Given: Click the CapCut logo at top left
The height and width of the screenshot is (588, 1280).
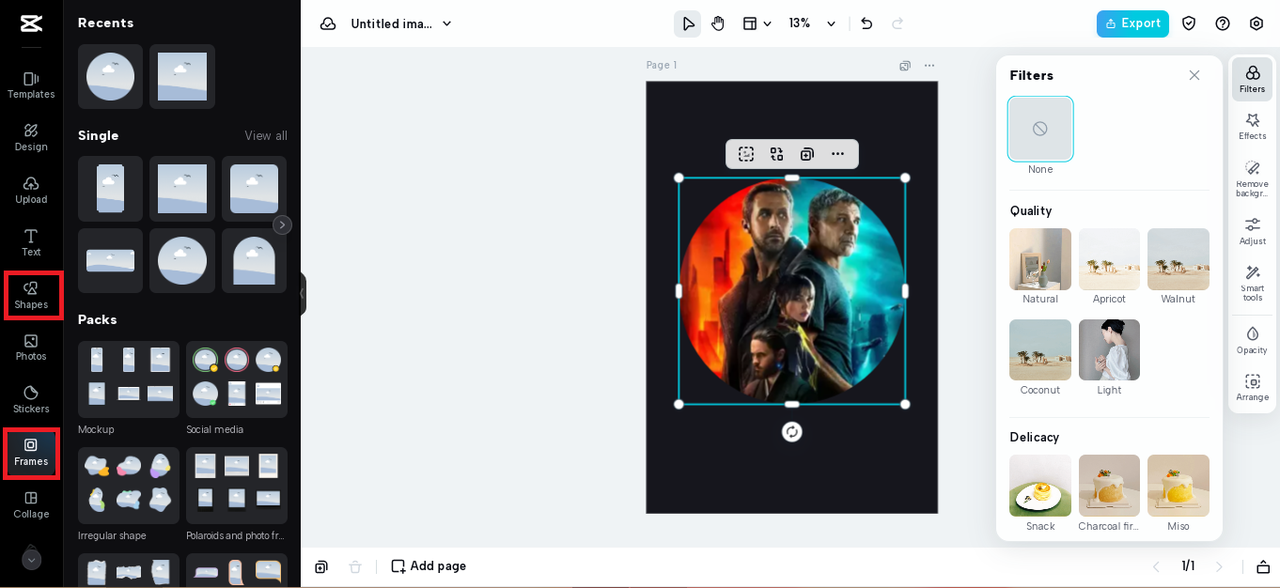Looking at the screenshot, I should pos(31,23).
